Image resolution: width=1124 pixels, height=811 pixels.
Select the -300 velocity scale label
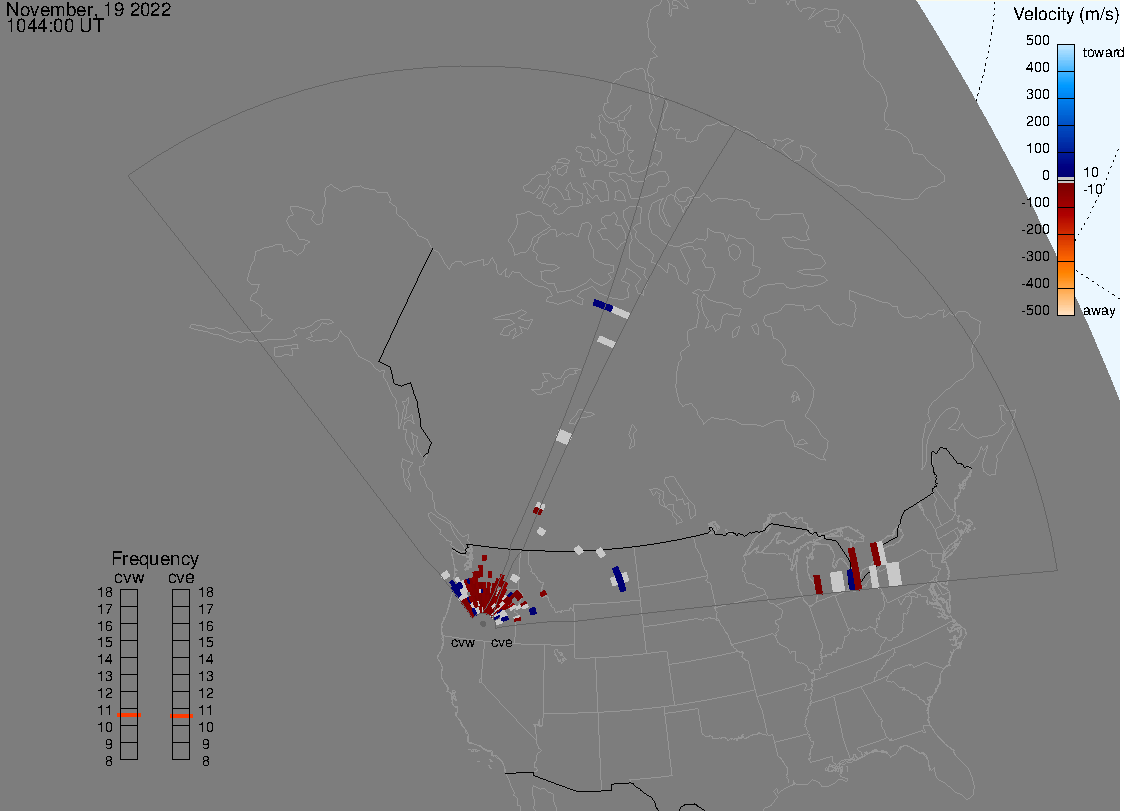pos(1035,257)
